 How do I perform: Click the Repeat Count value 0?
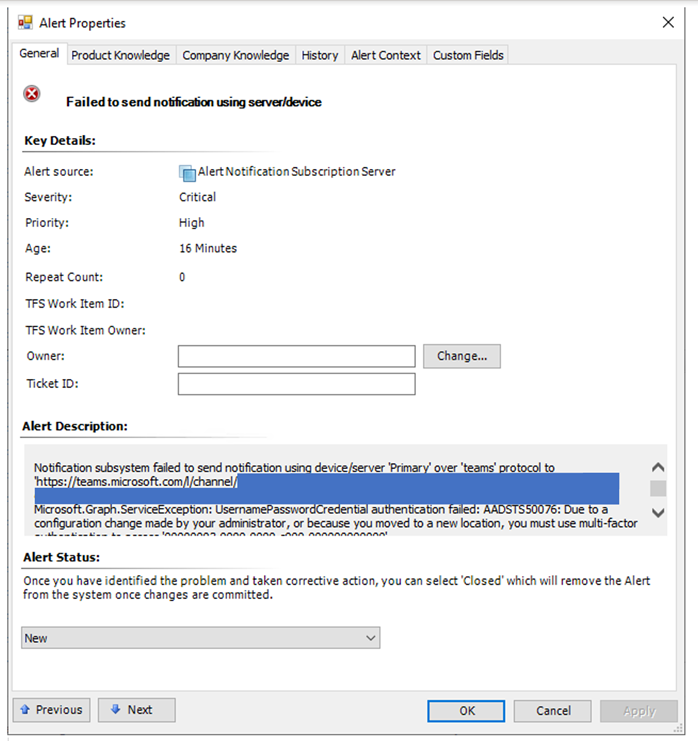[182, 277]
